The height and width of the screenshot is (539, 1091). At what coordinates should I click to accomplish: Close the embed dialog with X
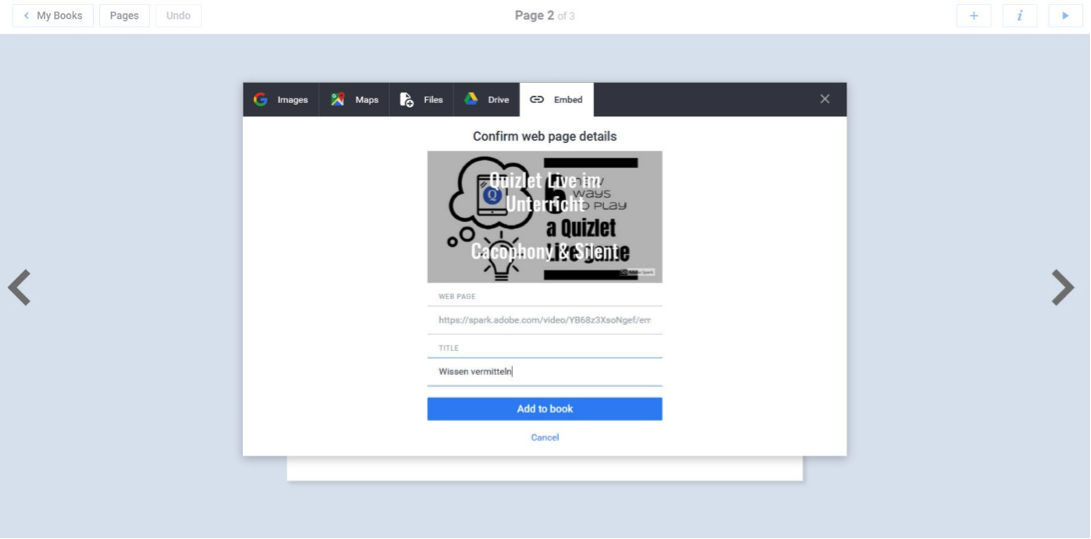click(x=825, y=99)
